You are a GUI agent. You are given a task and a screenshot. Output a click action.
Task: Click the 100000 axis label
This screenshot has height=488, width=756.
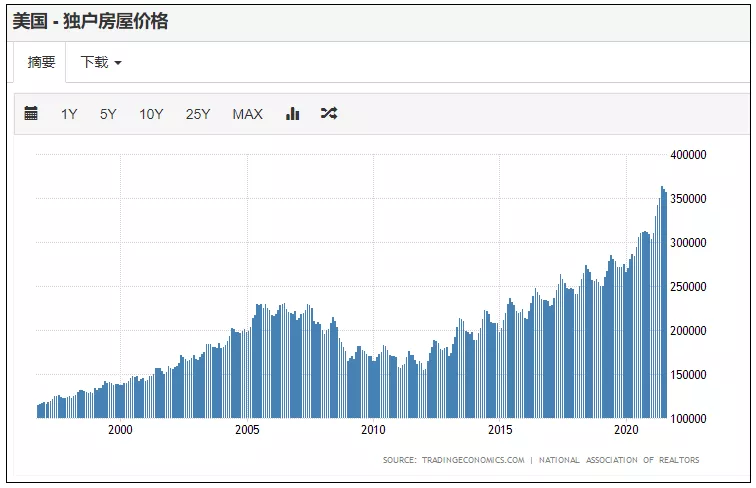pos(688,419)
